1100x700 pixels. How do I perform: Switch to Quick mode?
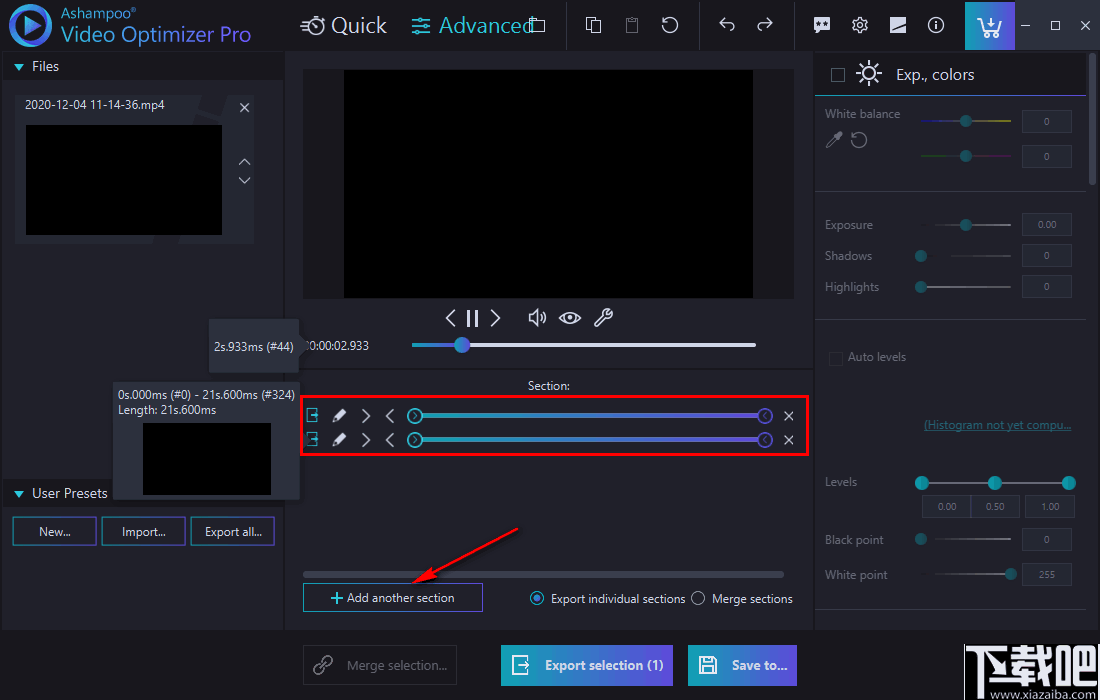click(x=344, y=25)
